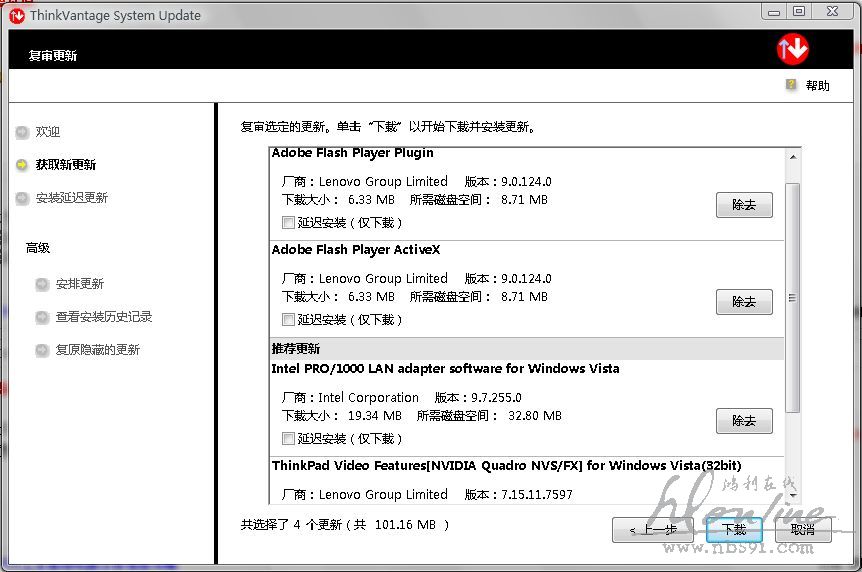Remove Adobe Flash Player Plugin with 除去
The height and width of the screenshot is (572, 862).
pyautogui.click(x=744, y=205)
